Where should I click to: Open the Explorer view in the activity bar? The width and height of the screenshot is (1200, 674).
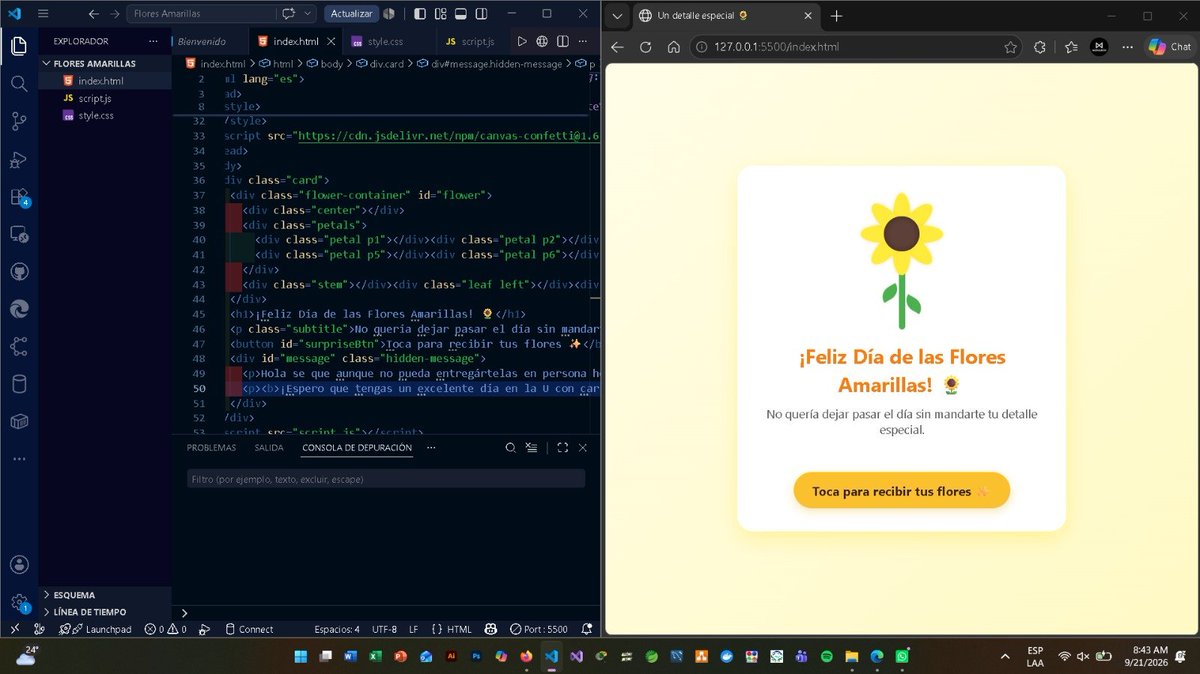[18, 47]
